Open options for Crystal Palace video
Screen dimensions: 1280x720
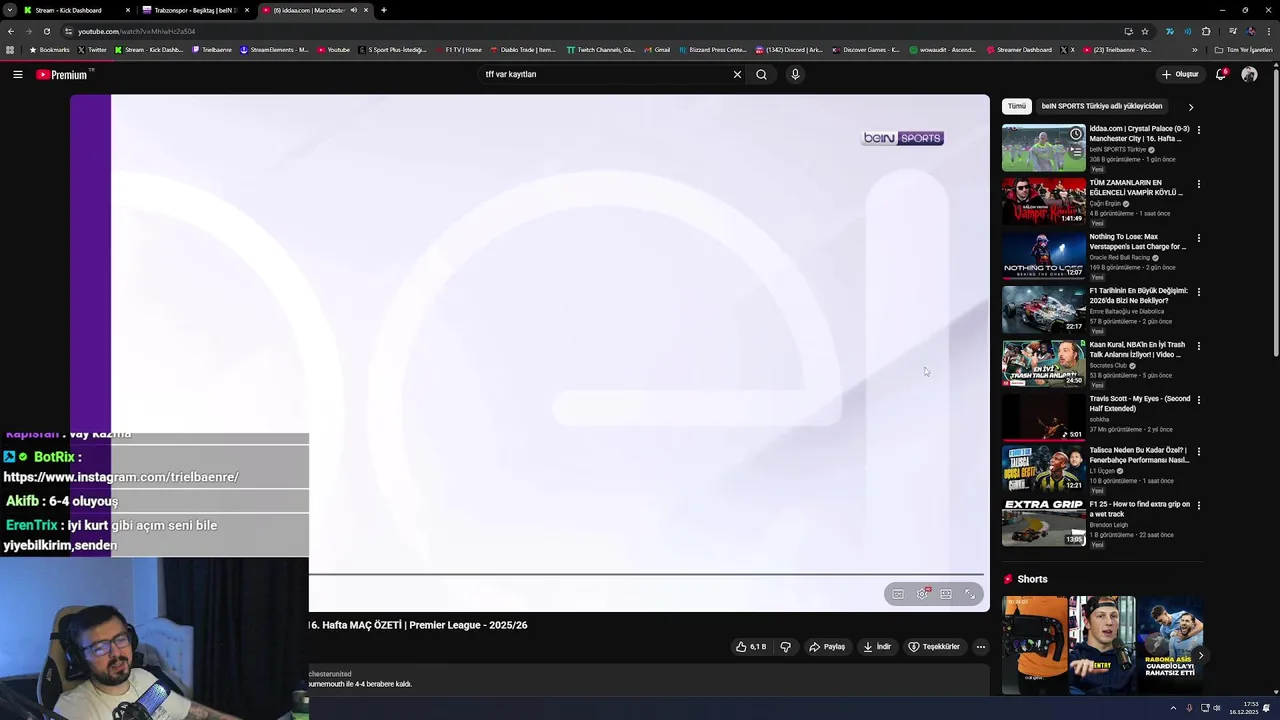click(1198, 130)
